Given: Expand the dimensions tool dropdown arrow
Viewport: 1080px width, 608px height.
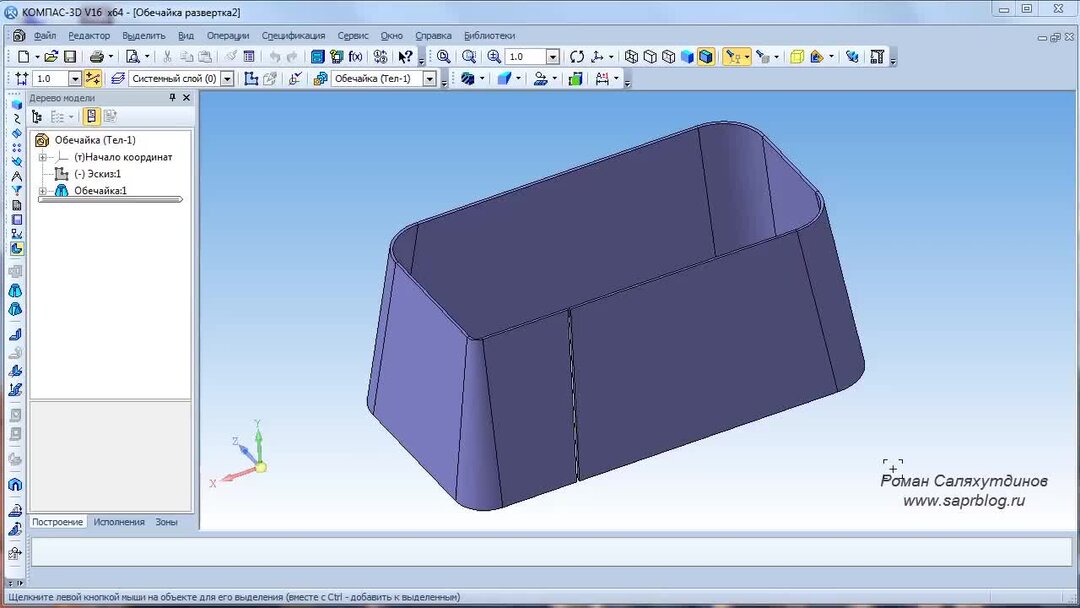Looking at the screenshot, I should click(616, 78).
